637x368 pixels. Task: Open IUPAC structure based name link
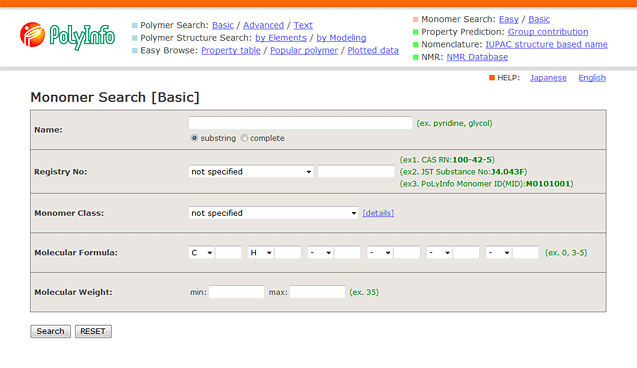coord(546,44)
